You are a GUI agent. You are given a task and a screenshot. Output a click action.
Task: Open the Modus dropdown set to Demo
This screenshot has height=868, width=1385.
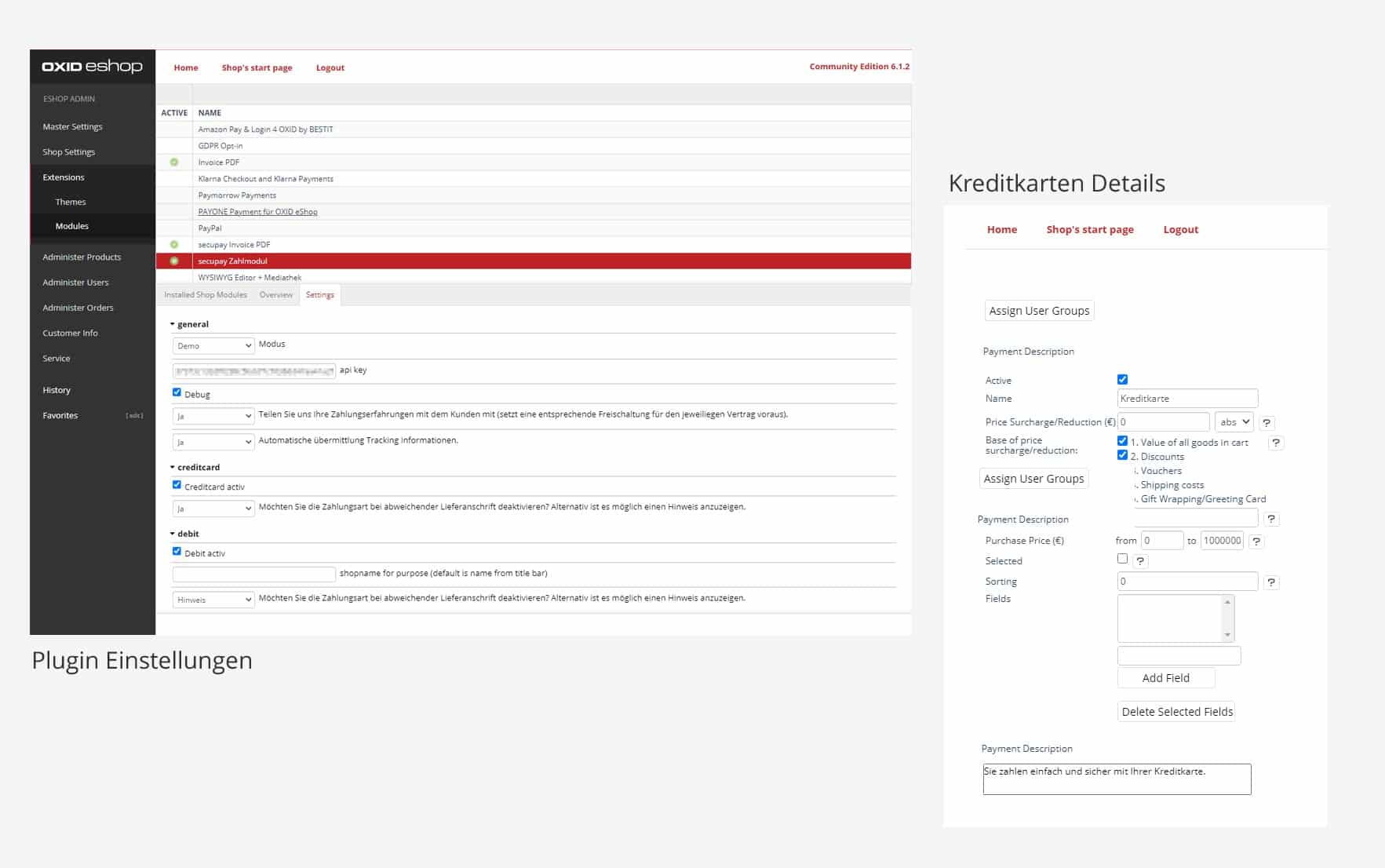pyautogui.click(x=213, y=345)
